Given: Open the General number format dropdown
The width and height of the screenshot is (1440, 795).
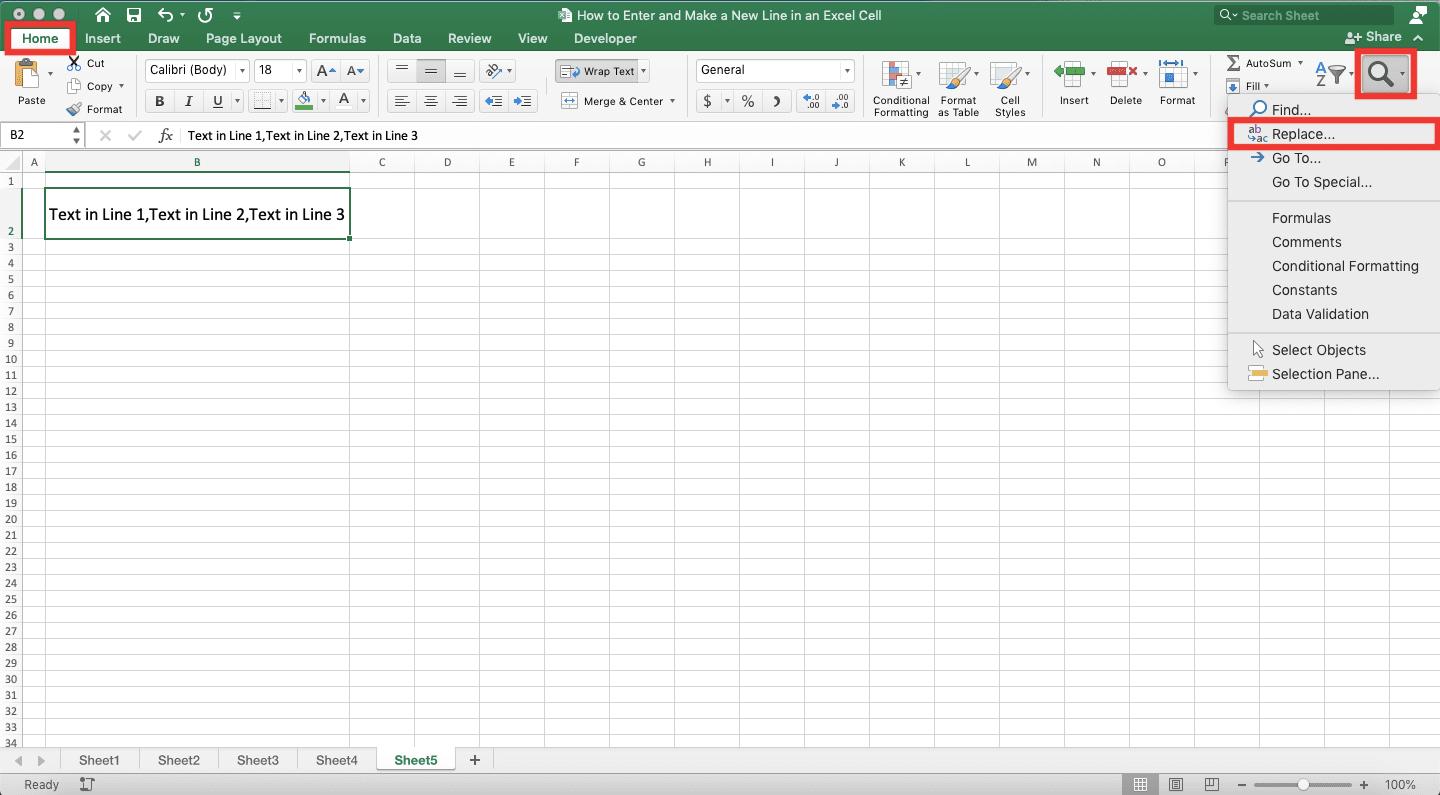Looking at the screenshot, I should pos(847,70).
